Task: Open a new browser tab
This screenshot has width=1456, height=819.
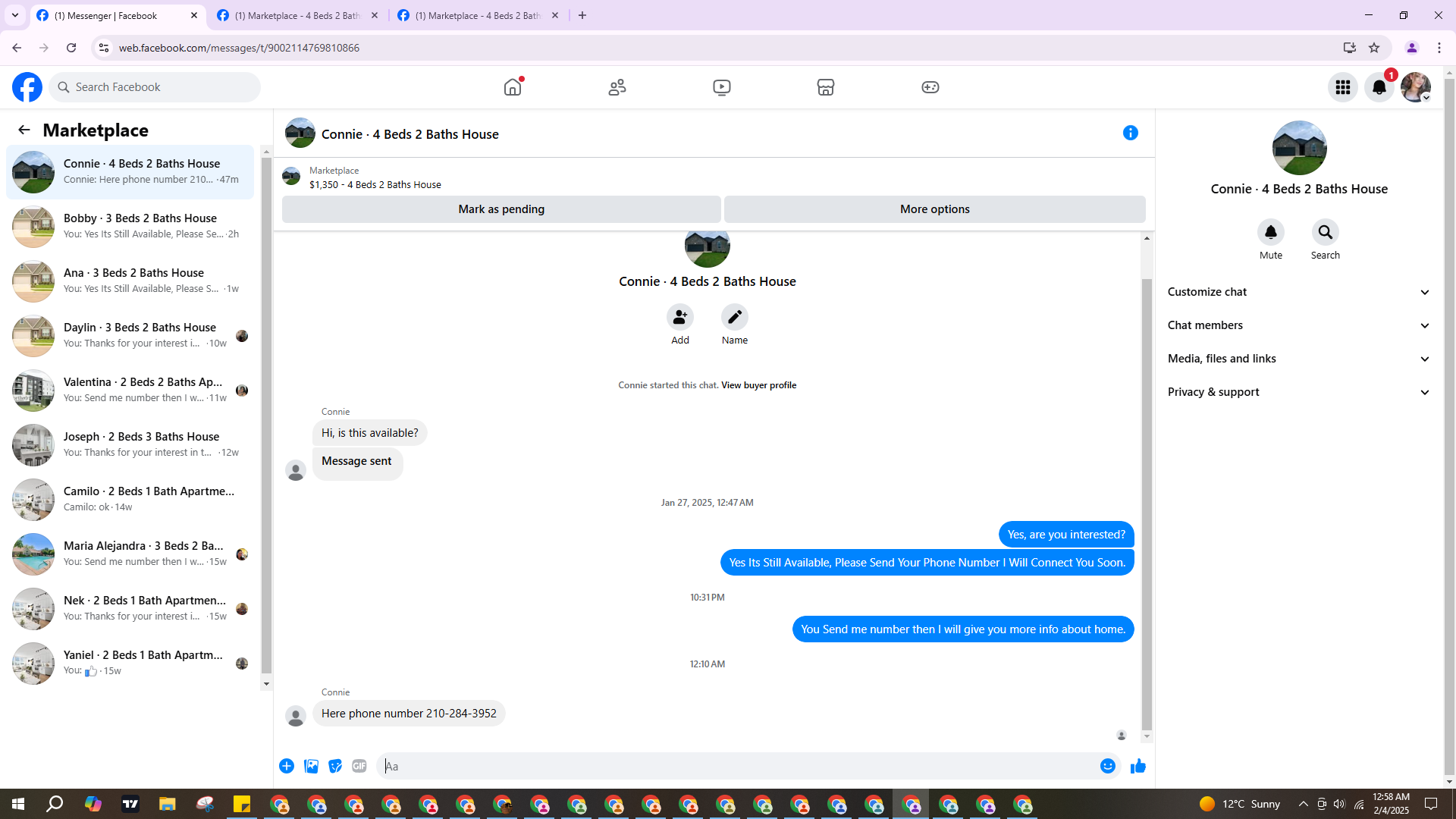Action: (582, 15)
